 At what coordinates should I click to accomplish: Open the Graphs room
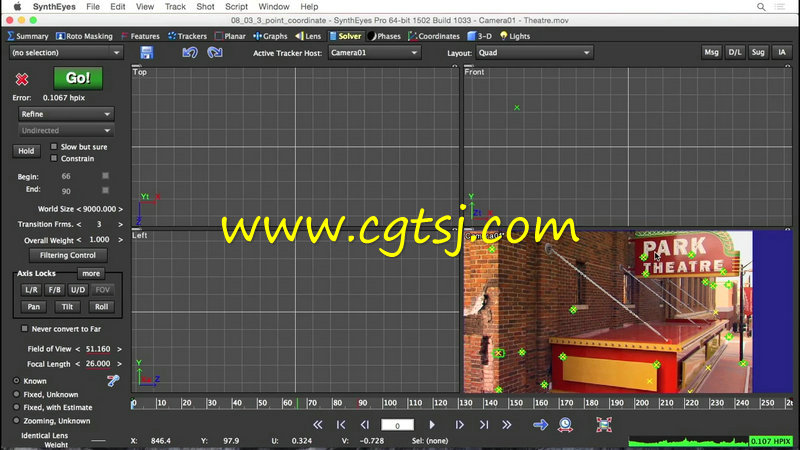point(270,36)
